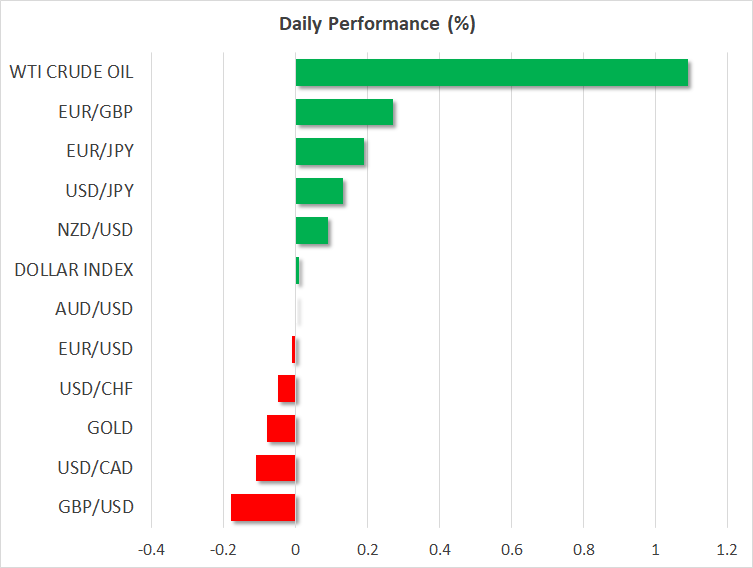Select the green WTI Crude Oil bar

[x=491, y=73]
